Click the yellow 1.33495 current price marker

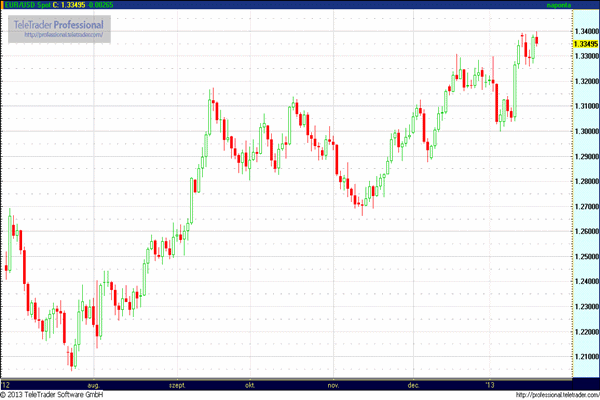[585, 44]
